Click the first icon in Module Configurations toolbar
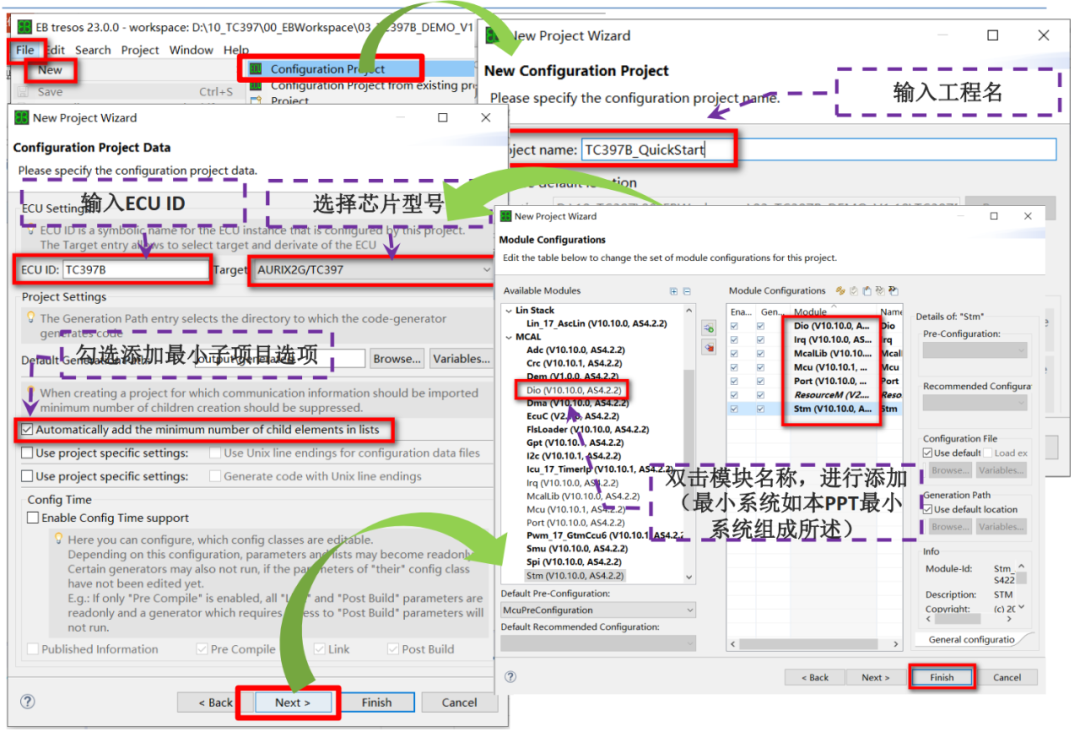 [x=840, y=291]
